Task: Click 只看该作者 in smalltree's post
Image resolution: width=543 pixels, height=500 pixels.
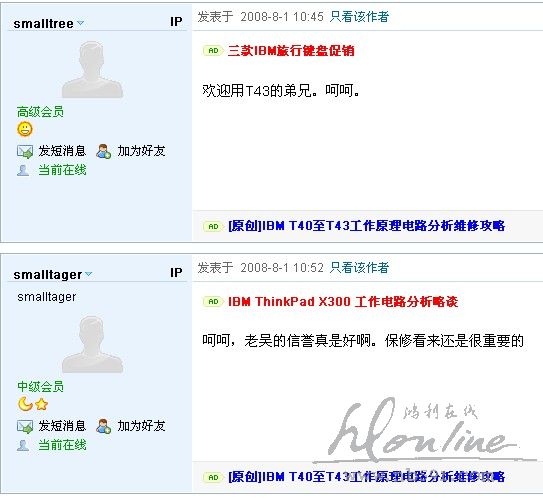Action: pos(359,16)
